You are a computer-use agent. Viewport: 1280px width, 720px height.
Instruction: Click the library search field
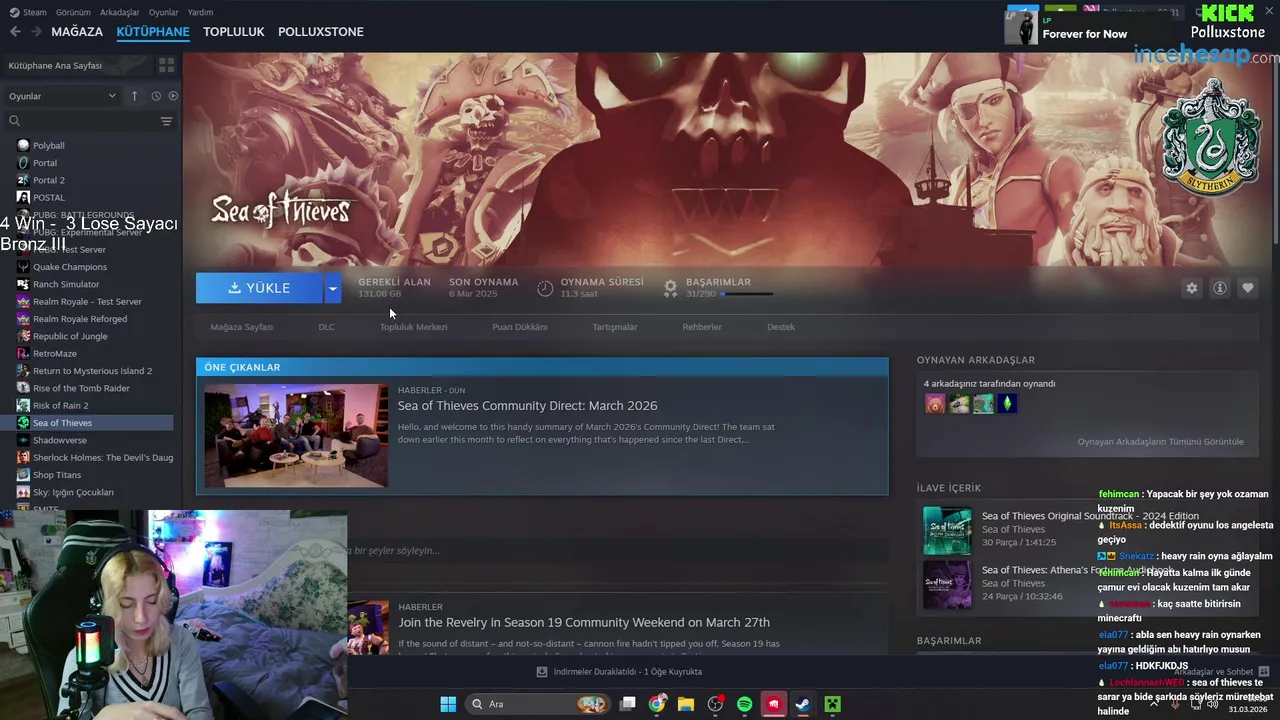(80, 121)
